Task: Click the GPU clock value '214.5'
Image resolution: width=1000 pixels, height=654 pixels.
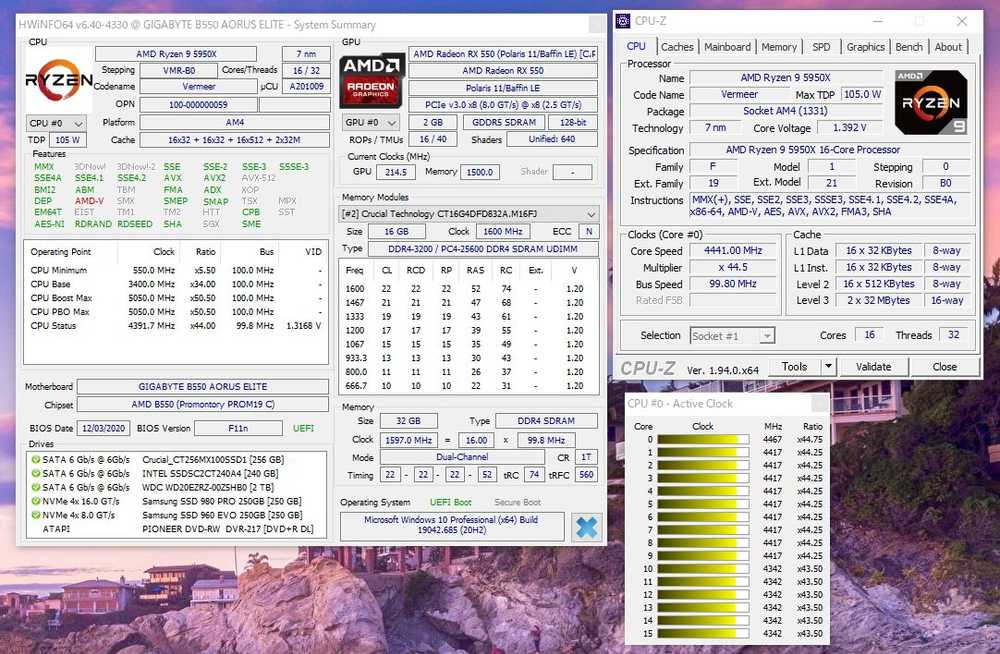Action: coord(396,172)
